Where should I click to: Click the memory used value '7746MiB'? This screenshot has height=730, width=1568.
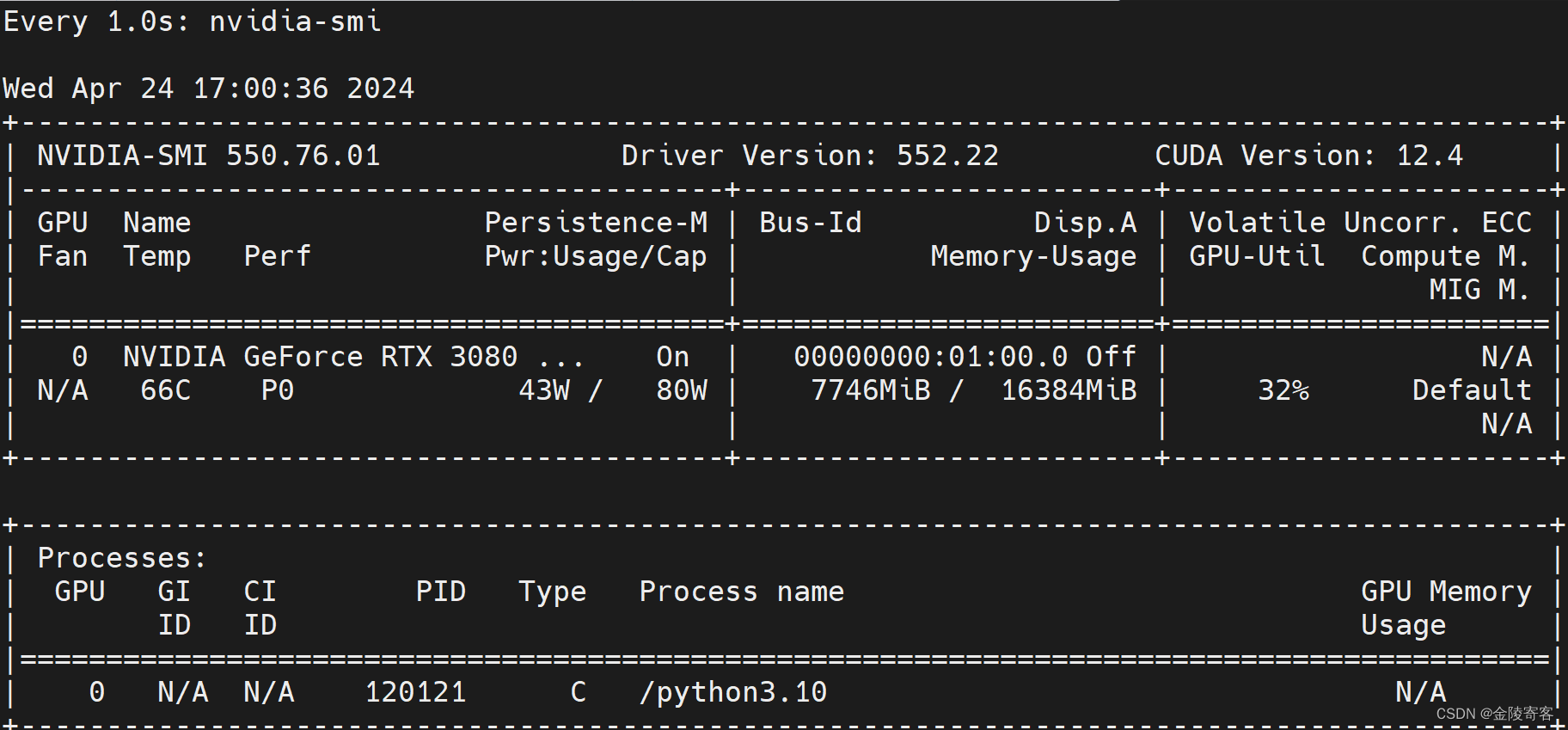tap(871, 390)
